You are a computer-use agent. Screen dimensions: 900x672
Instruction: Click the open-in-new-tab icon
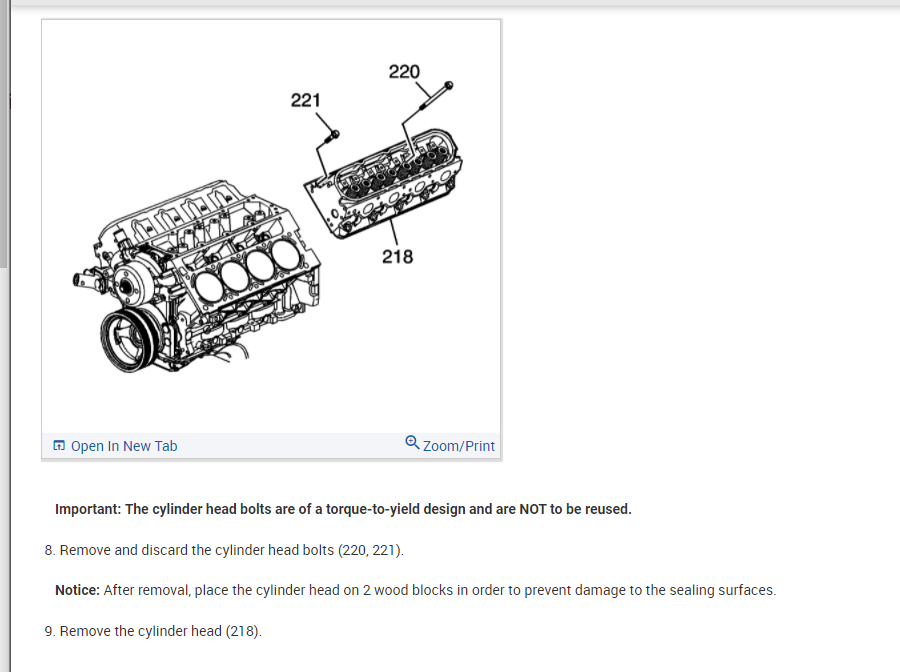point(59,445)
